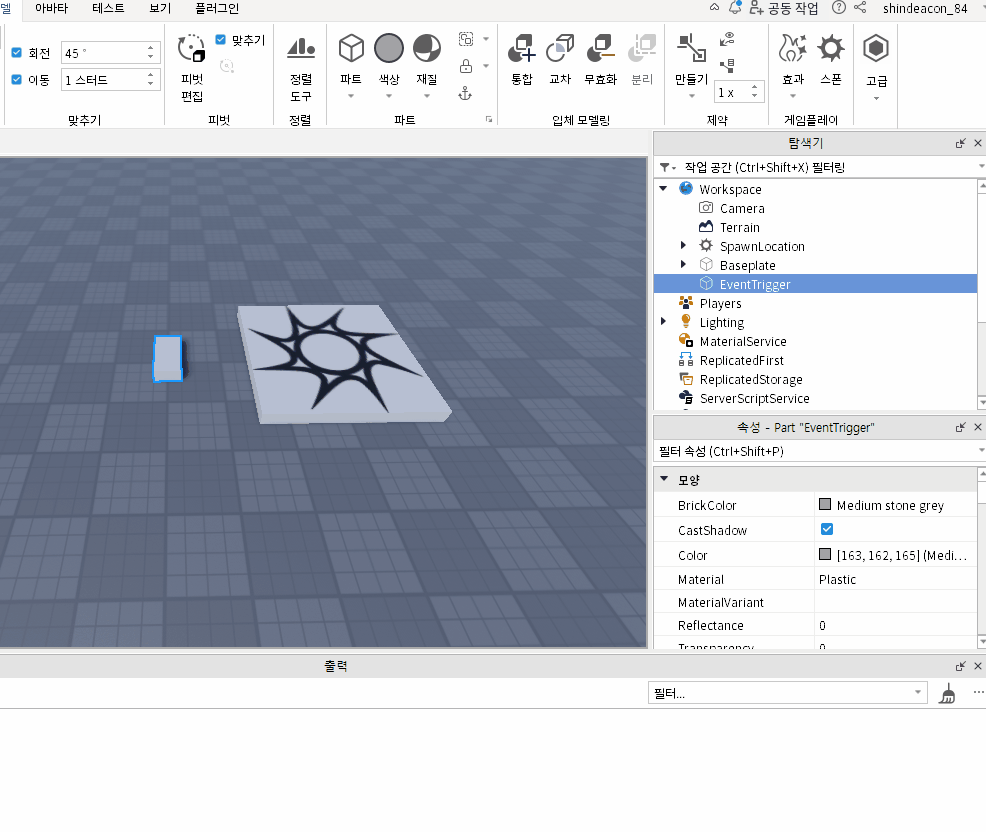Expand the Baseplate node
The width and height of the screenshot is (986, 832).
click(x=684, y=264)
